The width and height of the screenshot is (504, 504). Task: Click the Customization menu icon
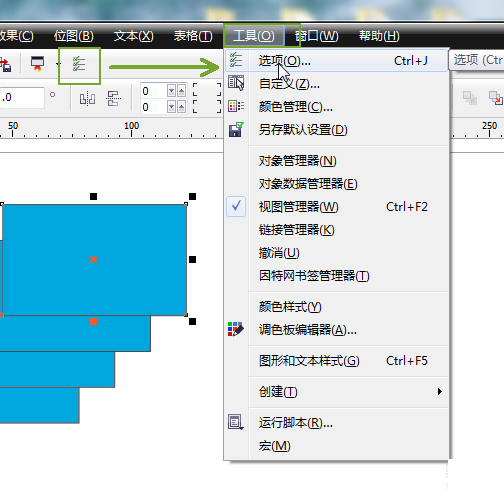click(236, 83)
